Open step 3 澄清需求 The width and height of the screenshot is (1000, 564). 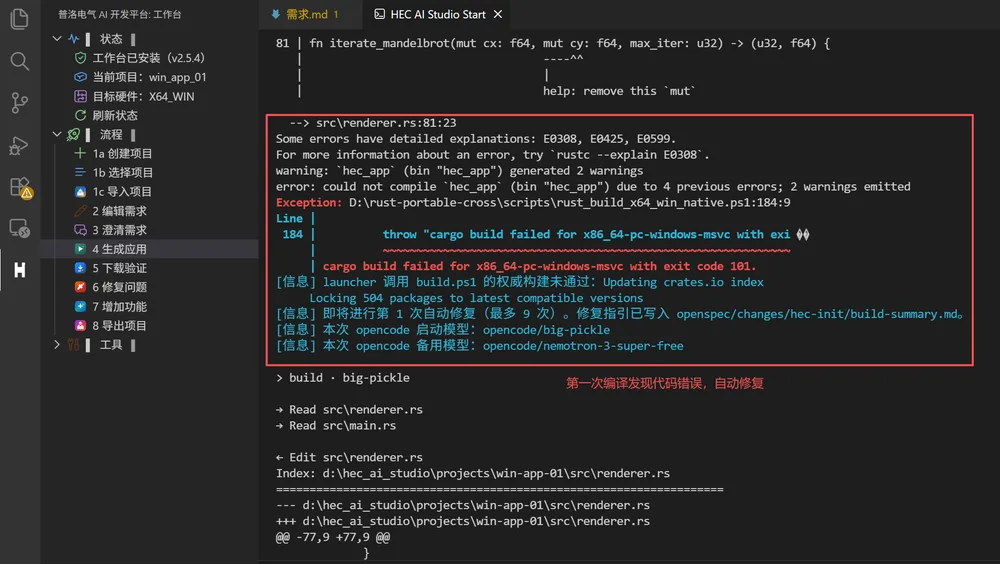150,230
